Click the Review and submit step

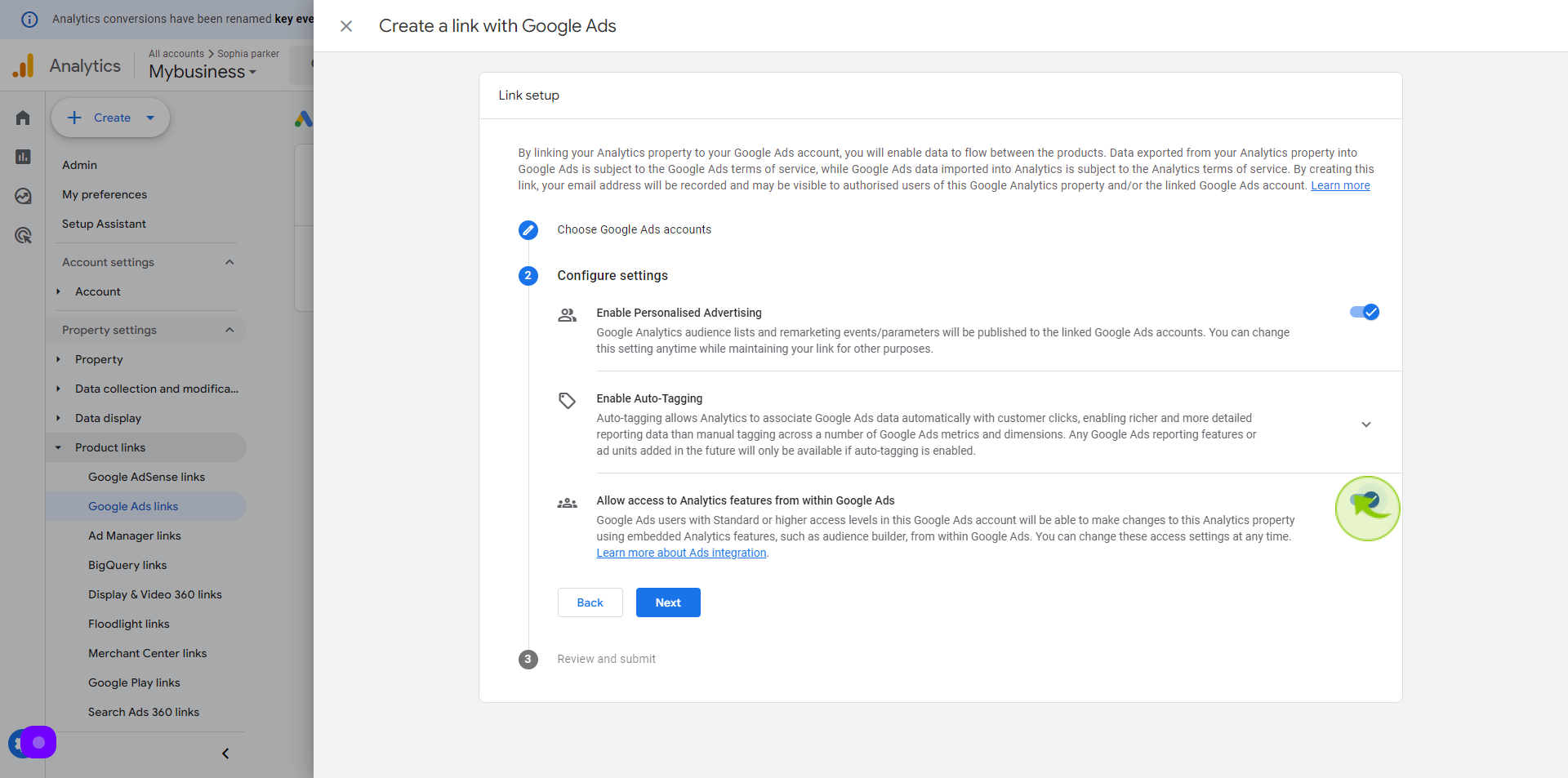606,659
